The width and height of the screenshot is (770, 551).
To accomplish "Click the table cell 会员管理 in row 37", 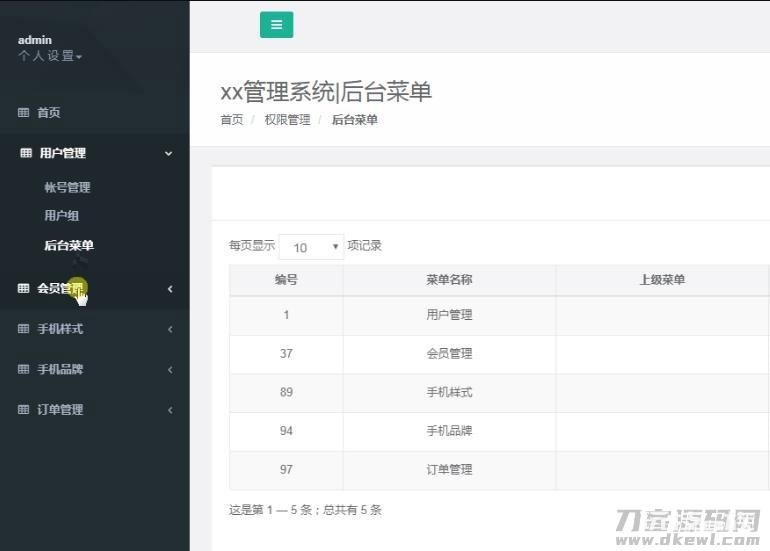I will (449, 354).
